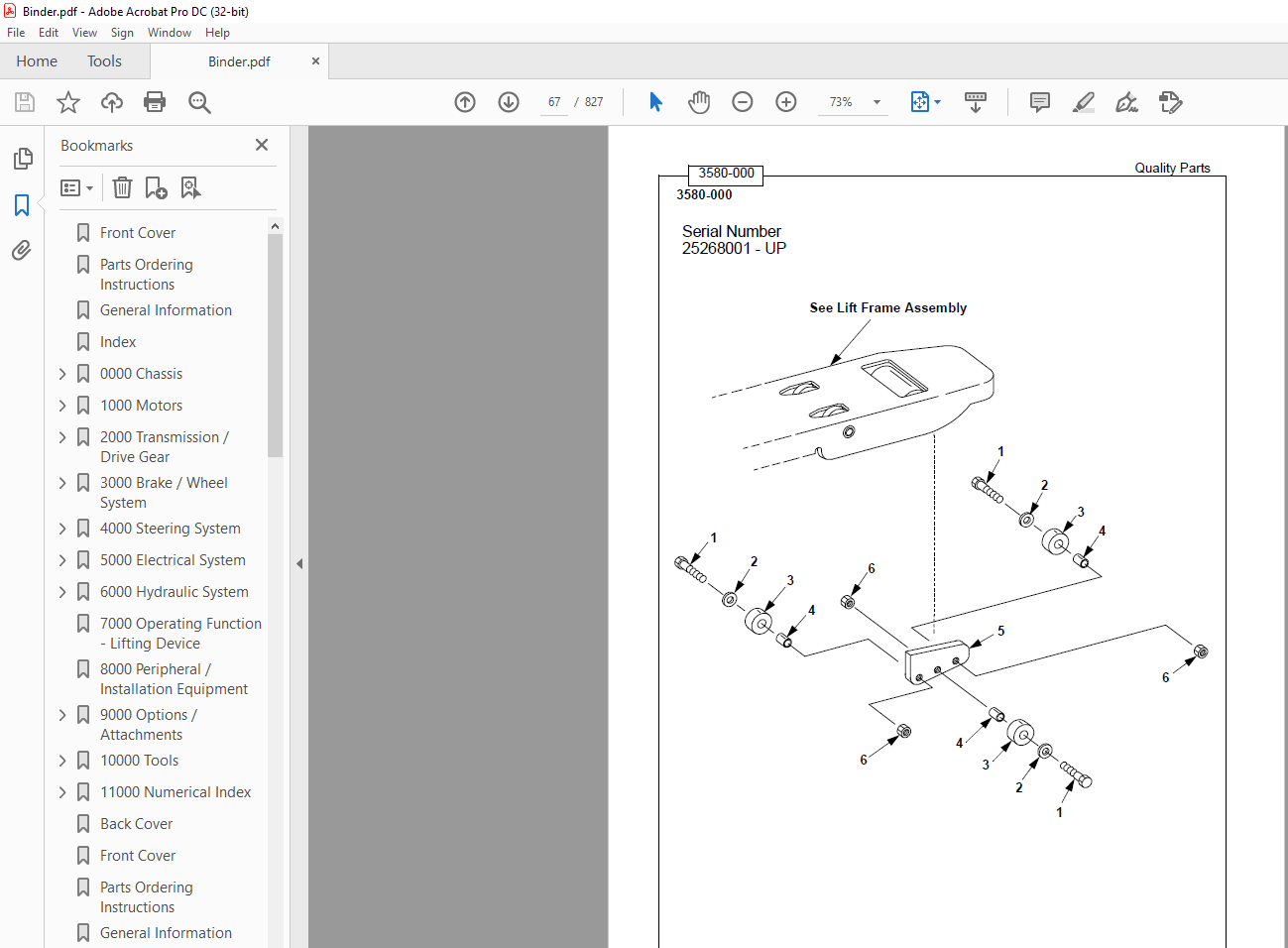Click the page number input field
Viewport: 1288px width, 948px height.
tap(554, 102)
